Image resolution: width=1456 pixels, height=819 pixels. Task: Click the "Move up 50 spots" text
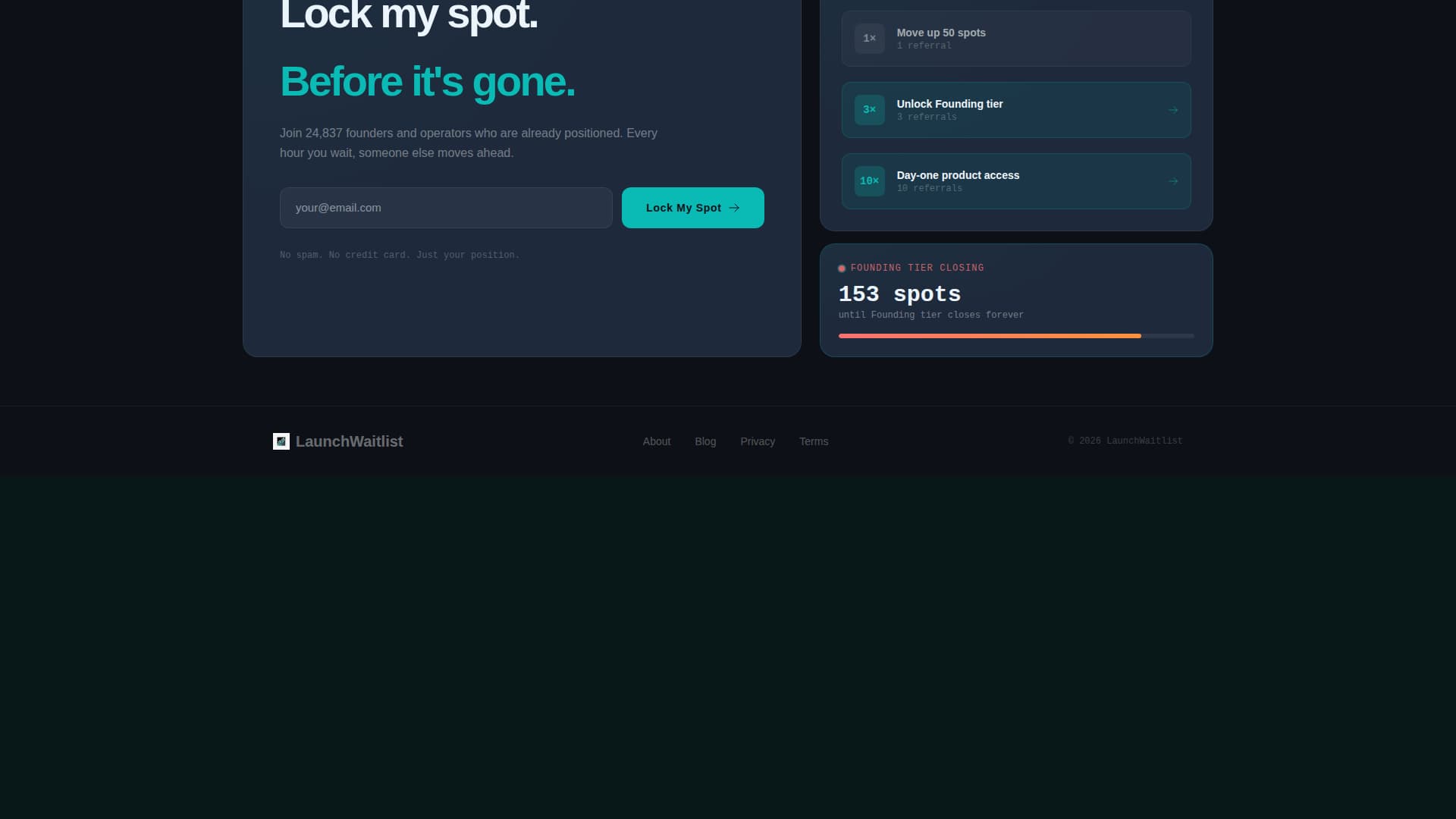pos(941,33)
